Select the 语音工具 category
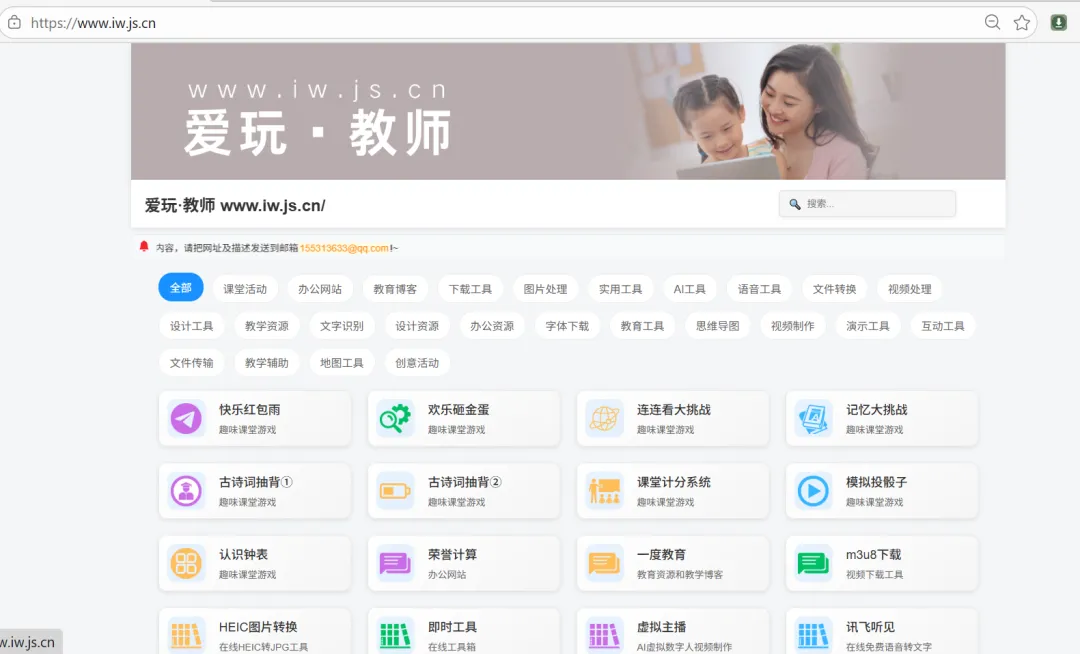 click(x=759, y=289)
